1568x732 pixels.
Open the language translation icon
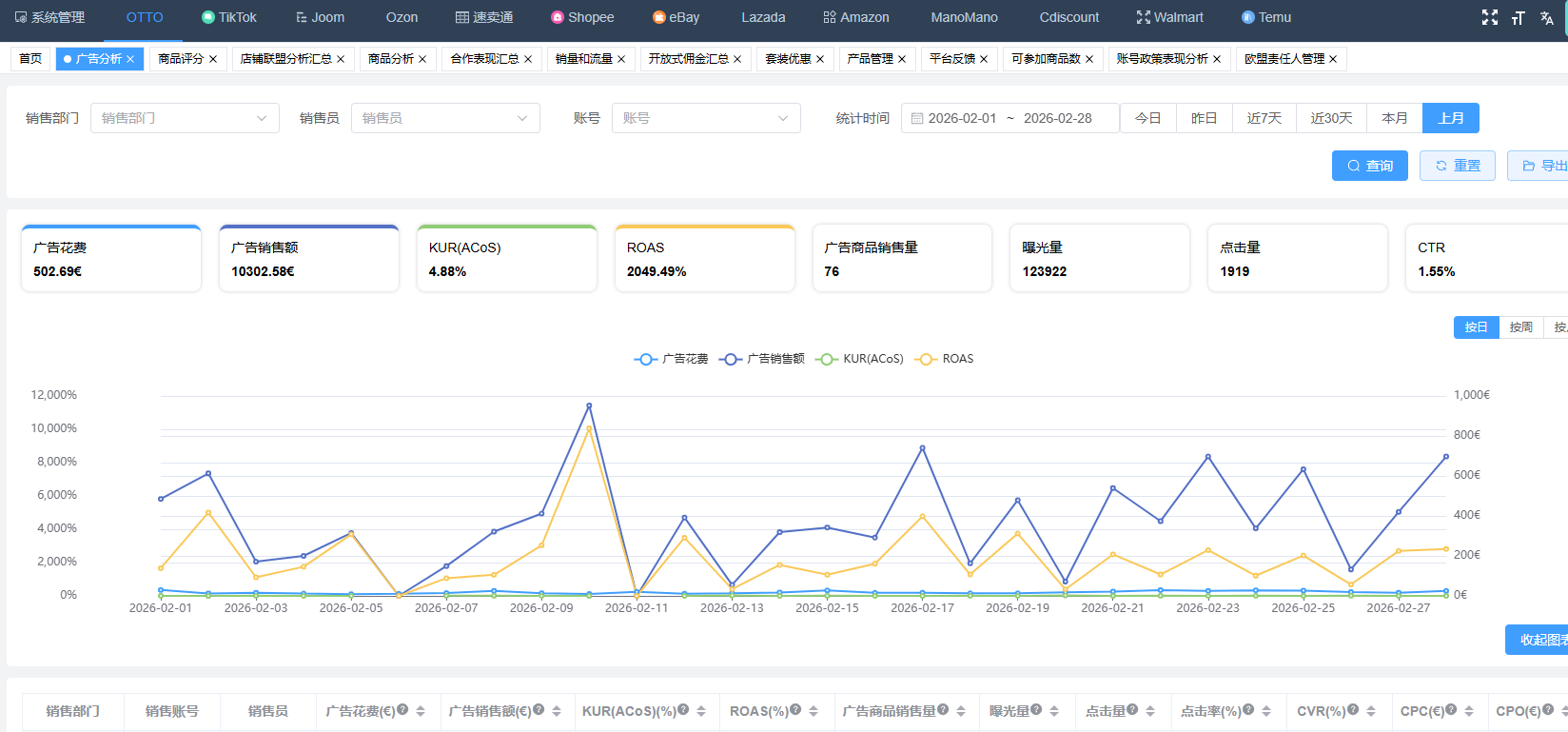[1546, 17]
